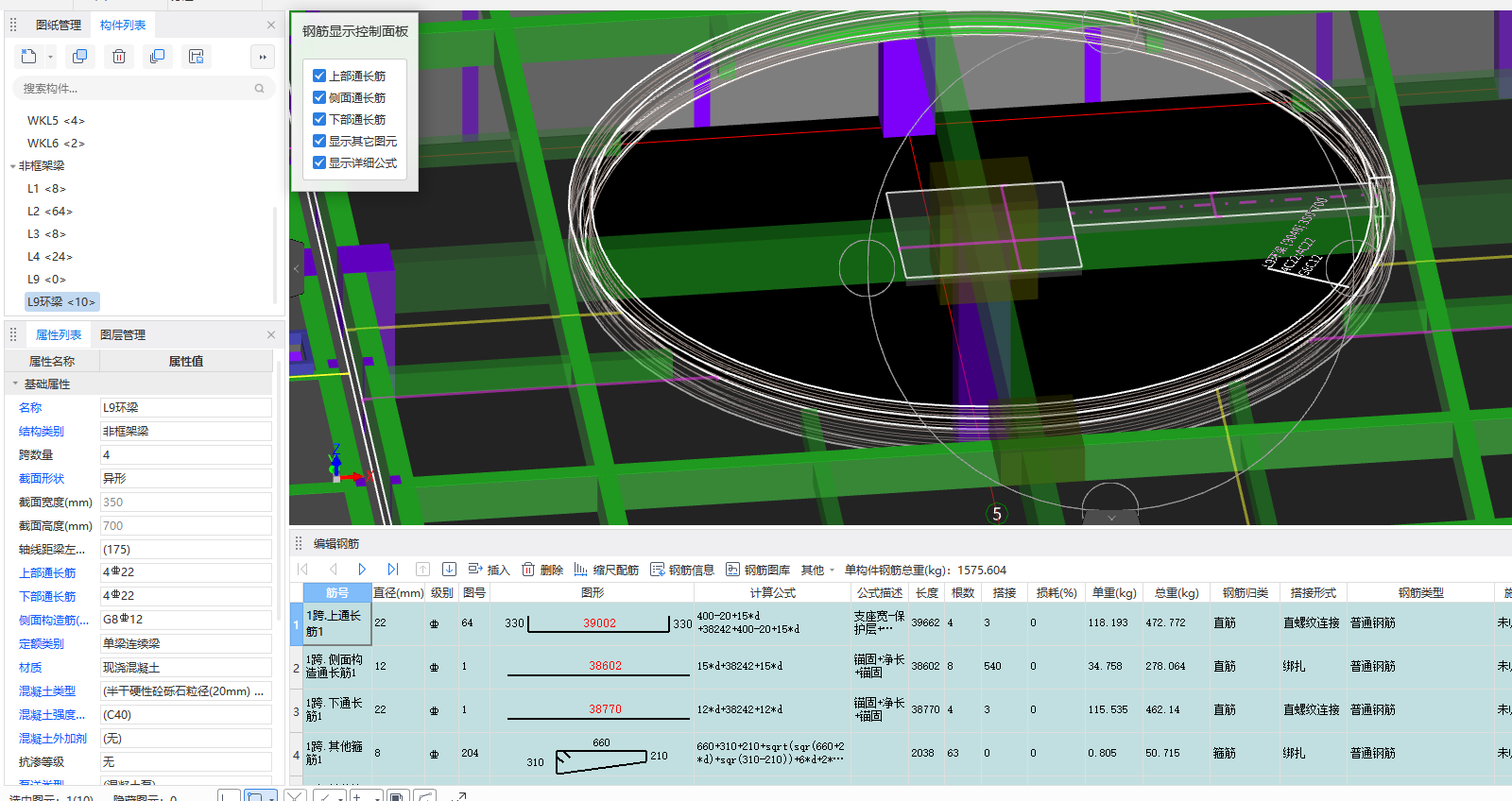Image resolution: width=1512 pixels, height=801 pixels.
Task: Click the 定额类别 value 单梁连续梁
Action: [186, 644]
